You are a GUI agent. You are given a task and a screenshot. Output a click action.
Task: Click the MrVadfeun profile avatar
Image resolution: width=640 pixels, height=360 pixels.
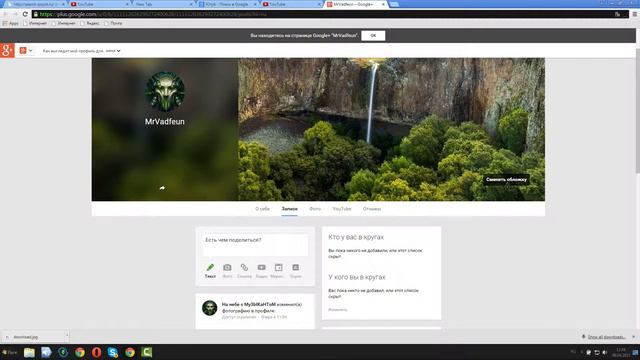(x=165, y=91)
